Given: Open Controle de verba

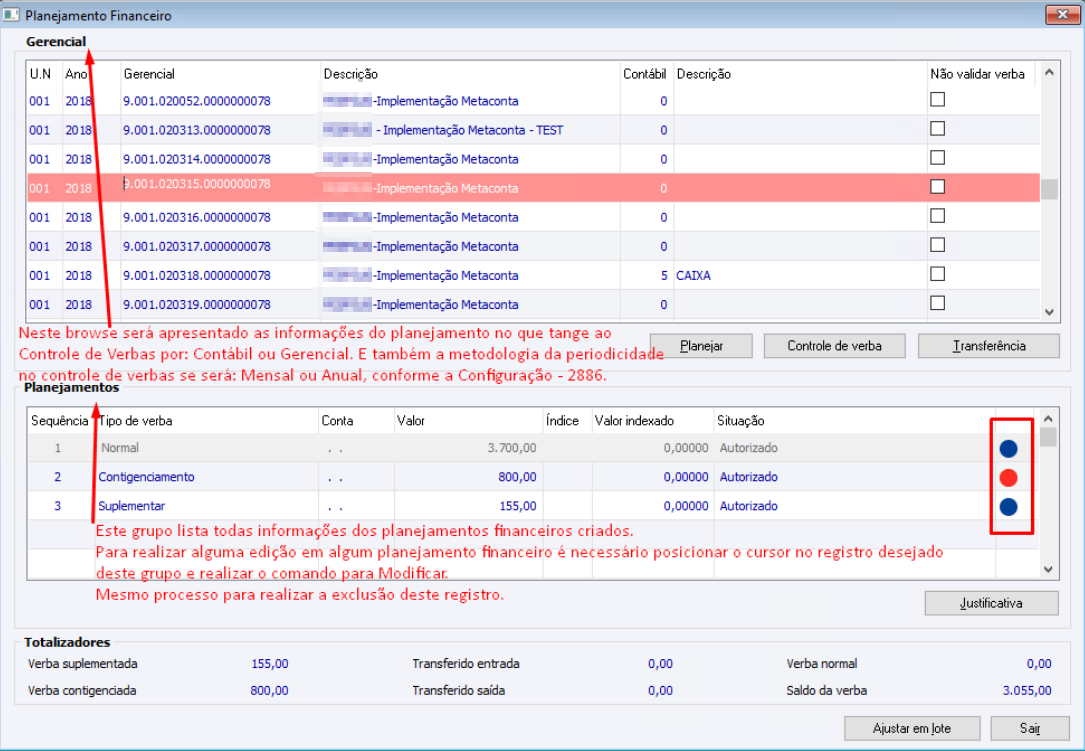Looking at the screenshot, I should [x=835, y=345].
